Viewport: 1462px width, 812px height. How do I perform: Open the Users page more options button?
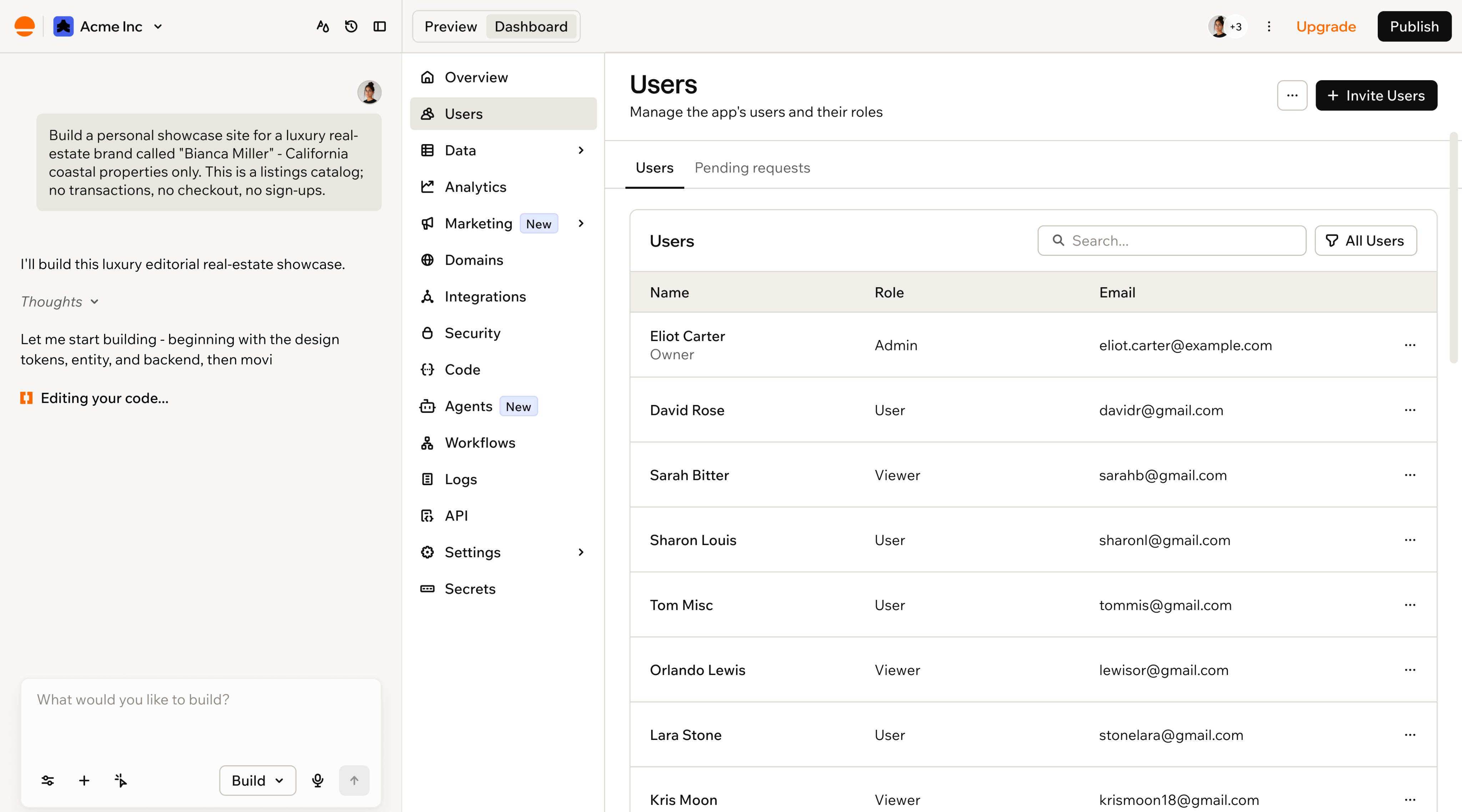tap(1292, 95)
